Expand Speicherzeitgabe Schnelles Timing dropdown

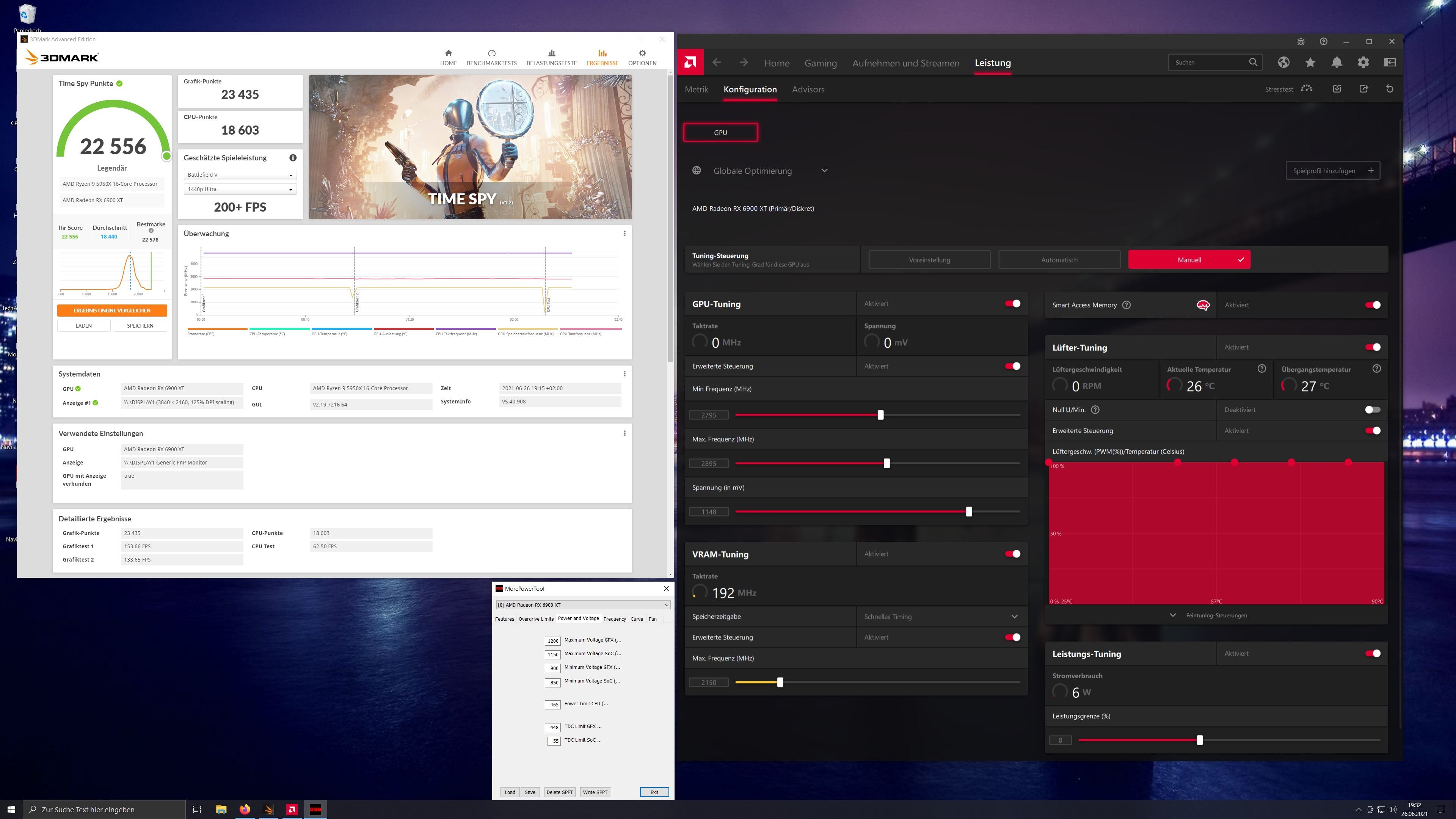1014,617
